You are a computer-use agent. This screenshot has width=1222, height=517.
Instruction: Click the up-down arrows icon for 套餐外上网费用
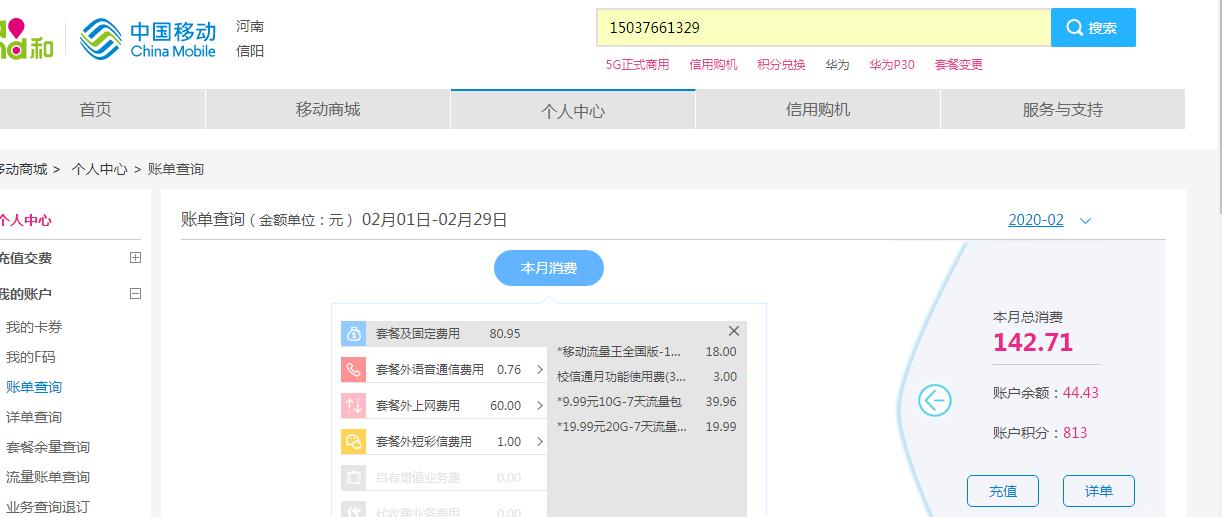pos(354,406)
